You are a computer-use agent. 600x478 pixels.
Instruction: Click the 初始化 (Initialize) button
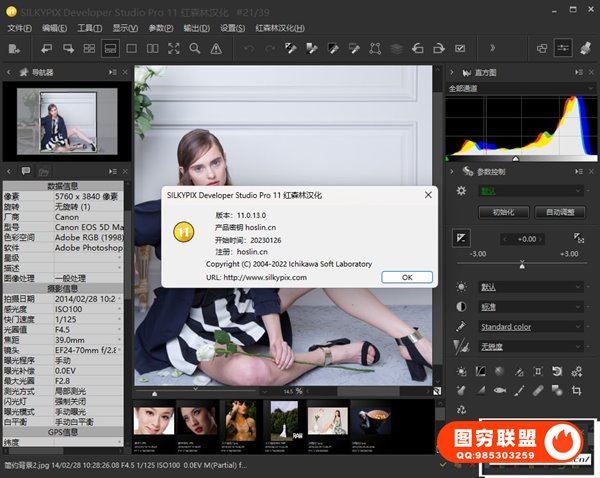[503, 212]
